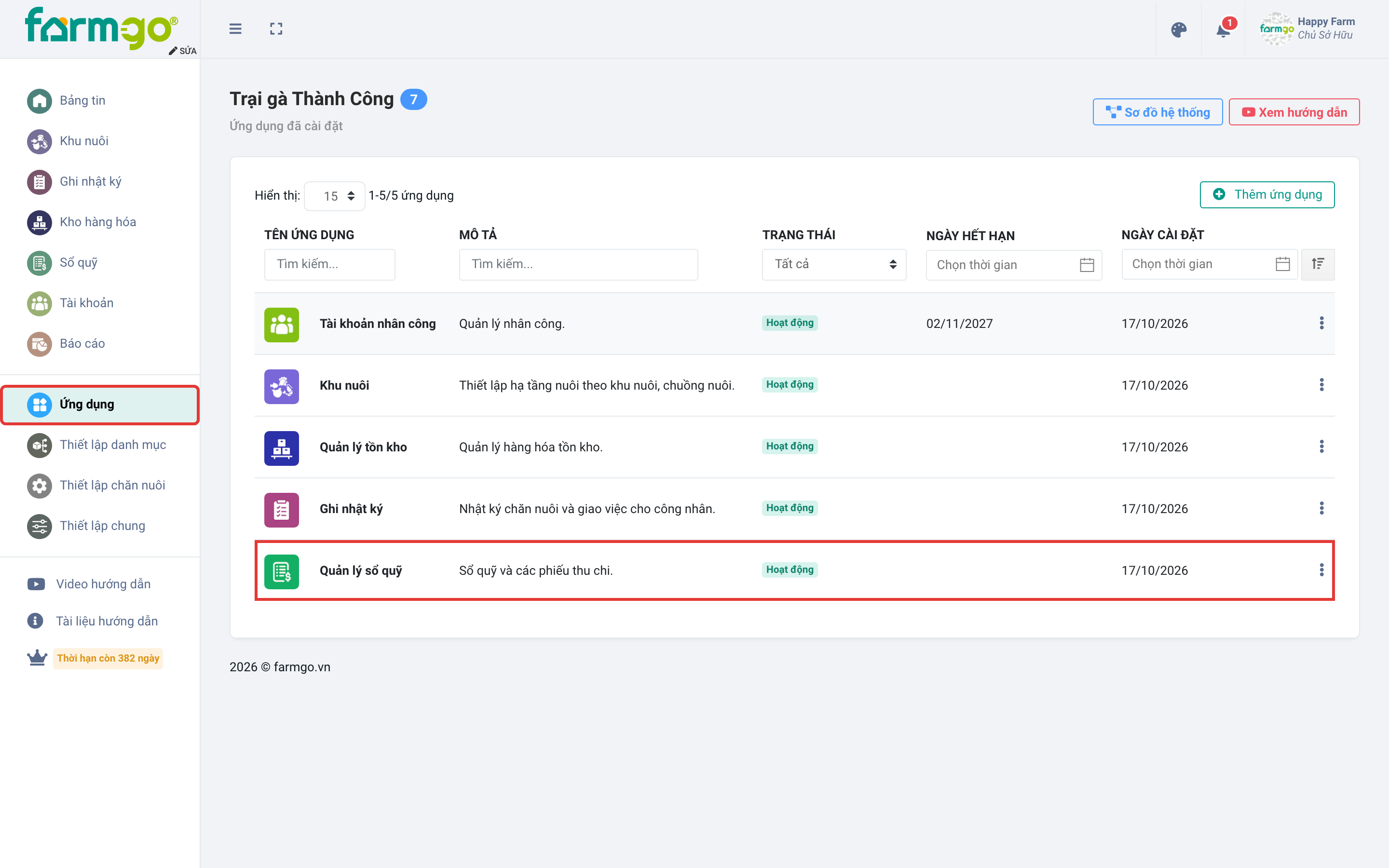Click Thêm ứng dụng button

(1267, 195)
